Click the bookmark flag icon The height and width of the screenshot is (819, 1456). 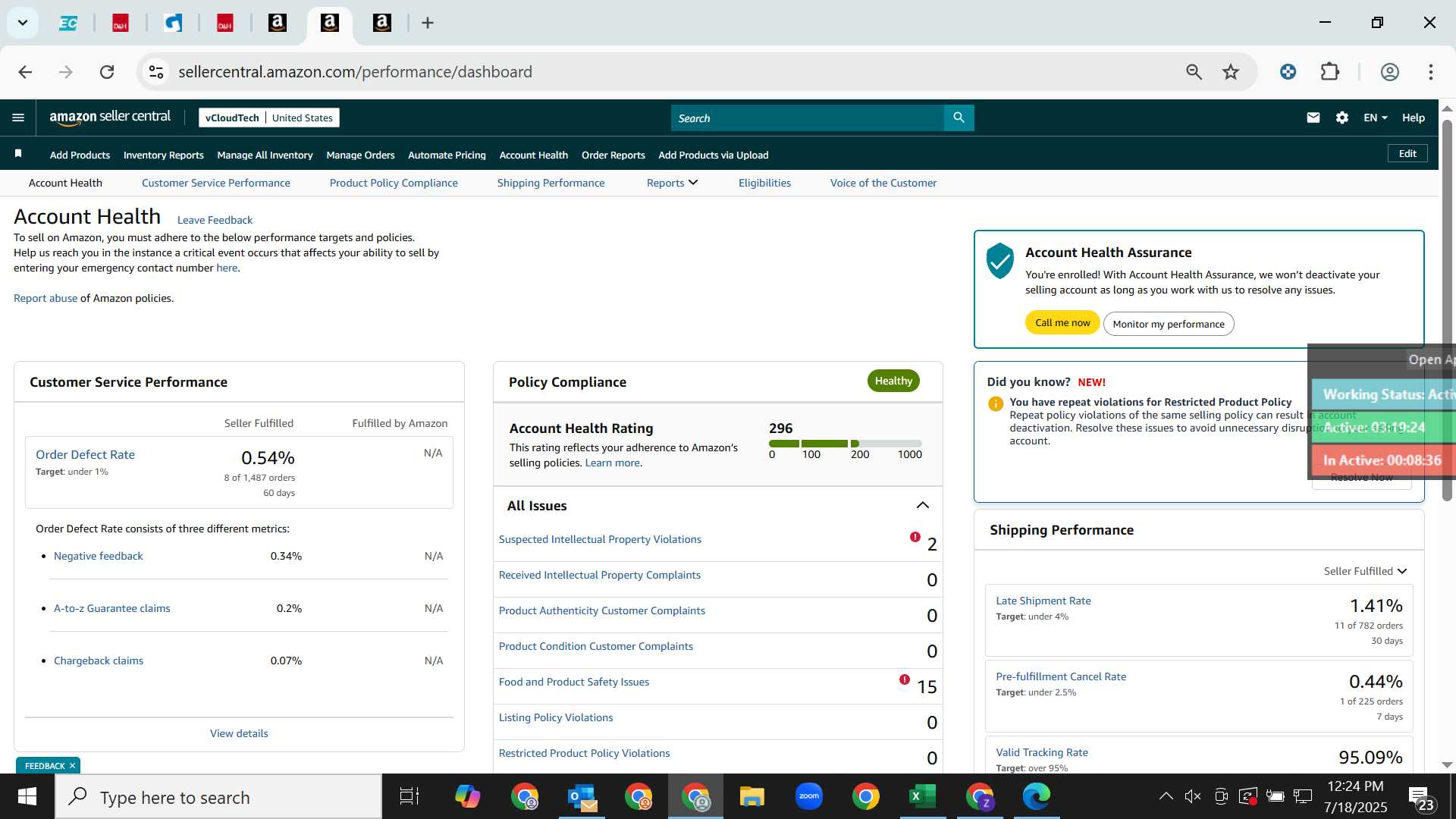[18, 154]
